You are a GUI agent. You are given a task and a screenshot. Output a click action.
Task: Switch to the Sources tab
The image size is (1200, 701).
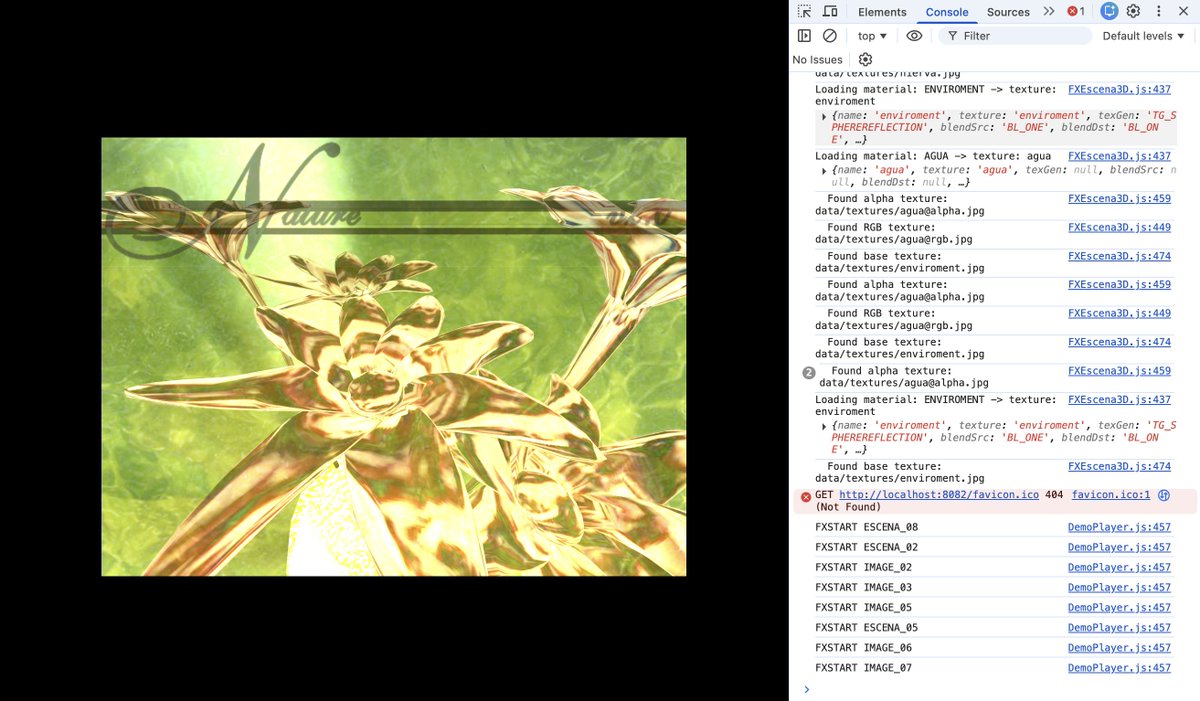[1008, 12]
